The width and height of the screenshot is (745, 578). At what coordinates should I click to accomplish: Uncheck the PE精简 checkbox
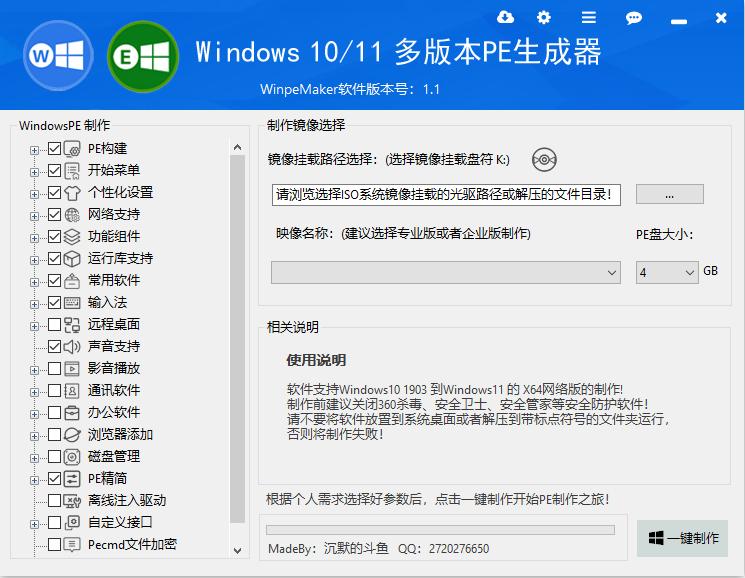pos(55,478)
